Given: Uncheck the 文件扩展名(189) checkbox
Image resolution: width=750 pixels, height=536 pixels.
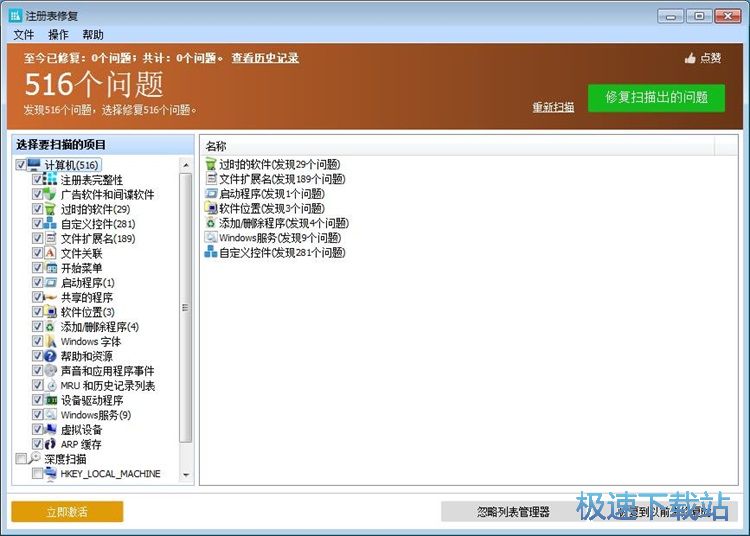Looking at the screenshot, I should click(37, 238).
